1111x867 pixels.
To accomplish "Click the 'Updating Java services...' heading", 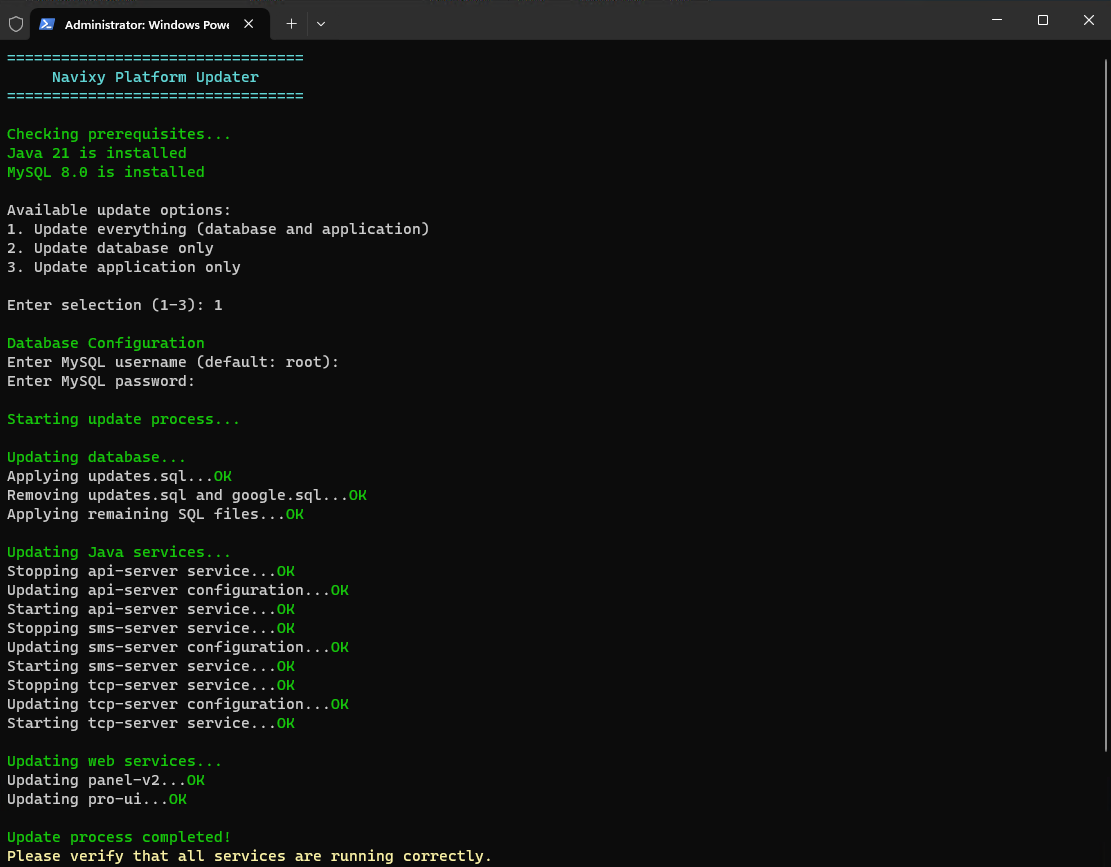I will tap(119, 552).
